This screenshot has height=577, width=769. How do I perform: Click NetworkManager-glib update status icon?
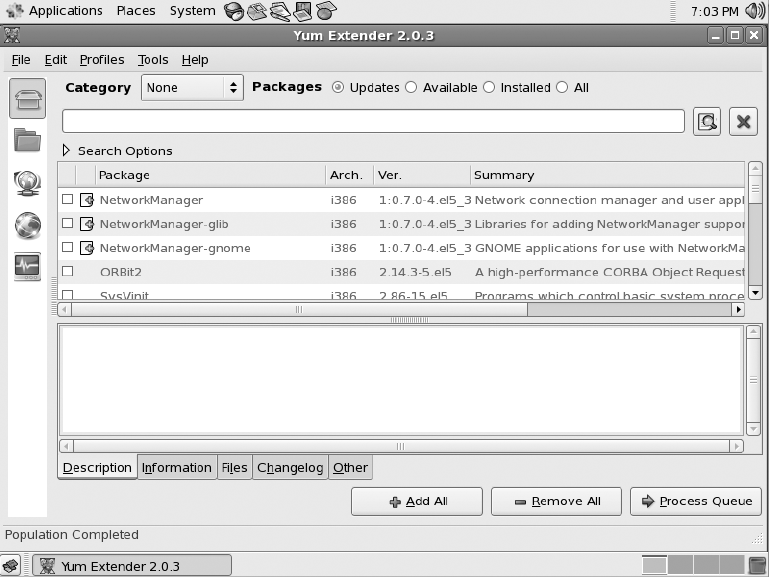coord(87,224)
